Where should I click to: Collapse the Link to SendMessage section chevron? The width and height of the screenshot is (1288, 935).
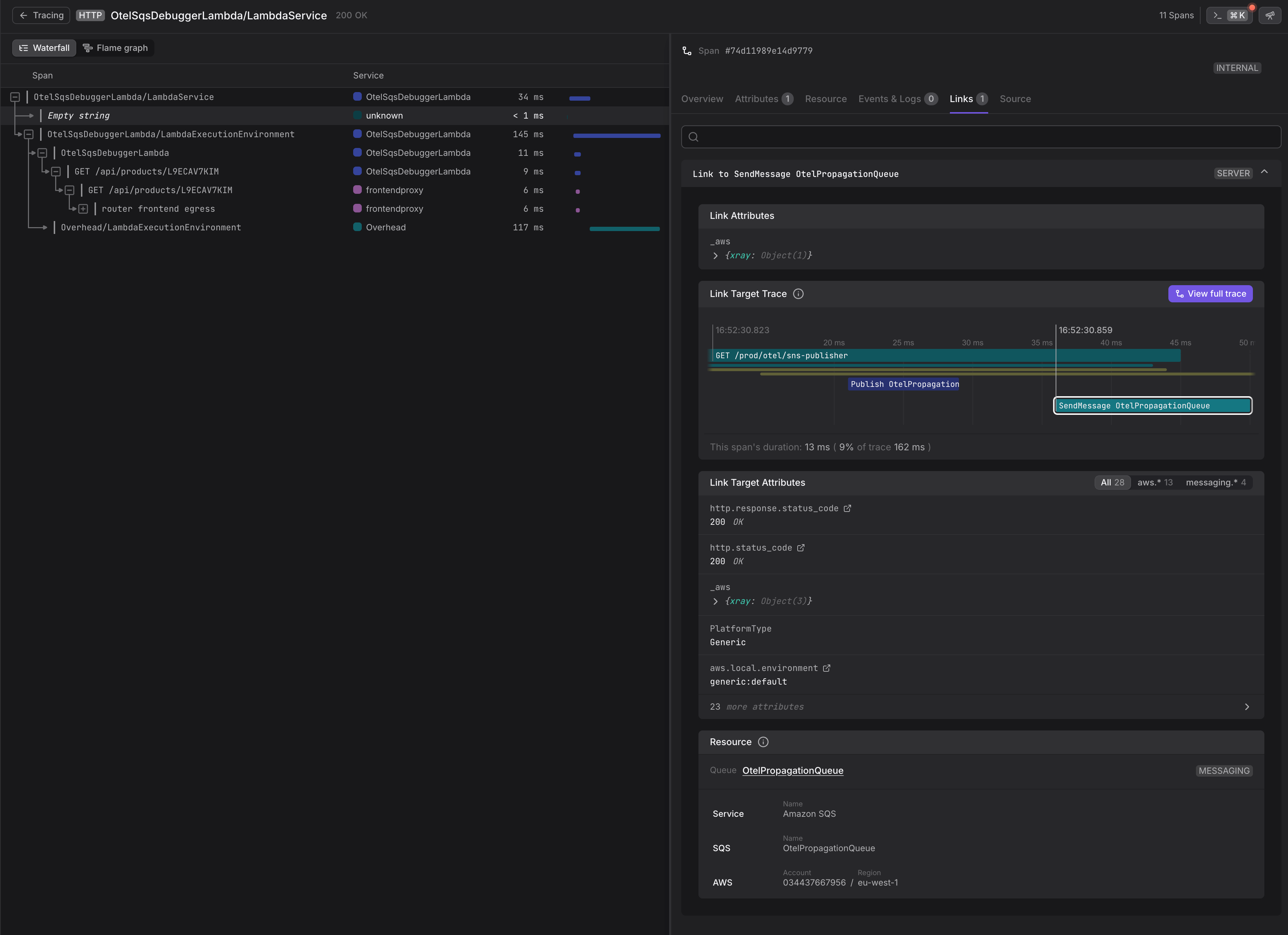[1264, 172]
